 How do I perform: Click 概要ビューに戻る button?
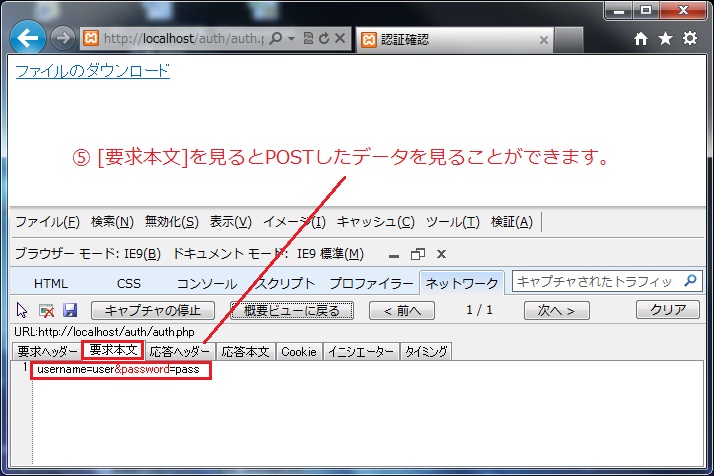click(x=292, y=311)
